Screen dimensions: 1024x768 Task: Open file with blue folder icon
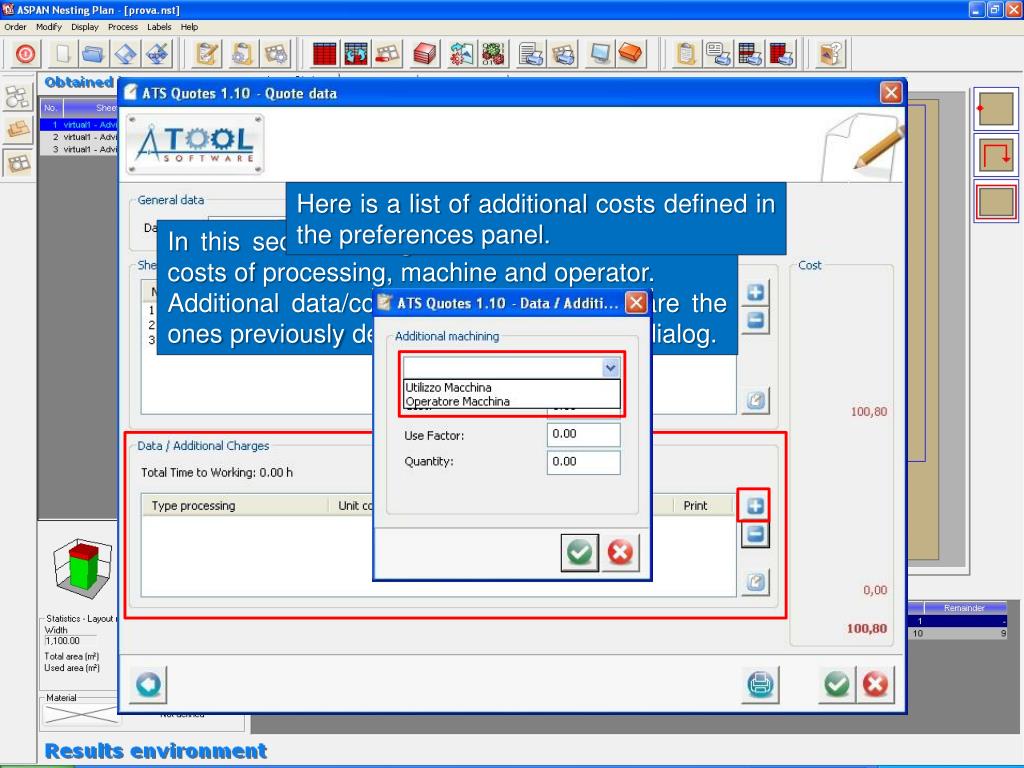click(93, 54)
